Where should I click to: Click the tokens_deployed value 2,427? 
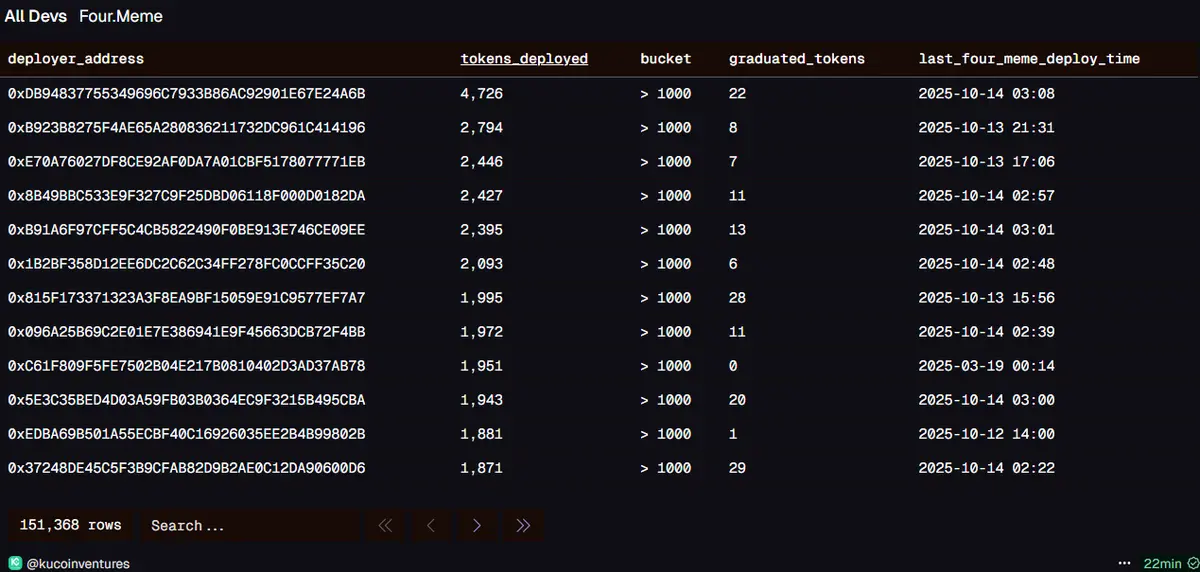[x=481, y=196]
